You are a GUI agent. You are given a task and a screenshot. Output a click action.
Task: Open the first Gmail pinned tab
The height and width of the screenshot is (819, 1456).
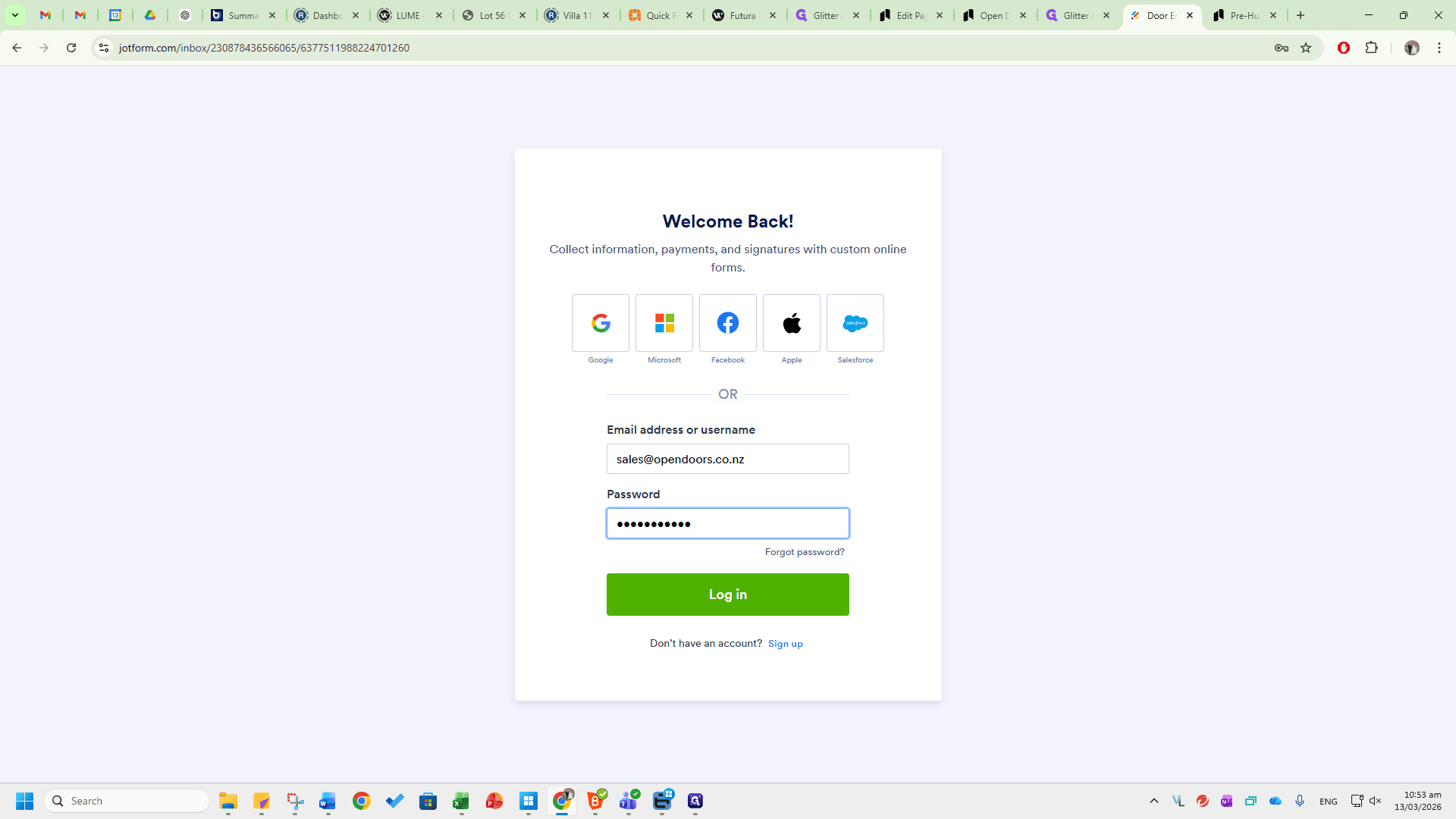pyautogui.click(x=45, y=15)
